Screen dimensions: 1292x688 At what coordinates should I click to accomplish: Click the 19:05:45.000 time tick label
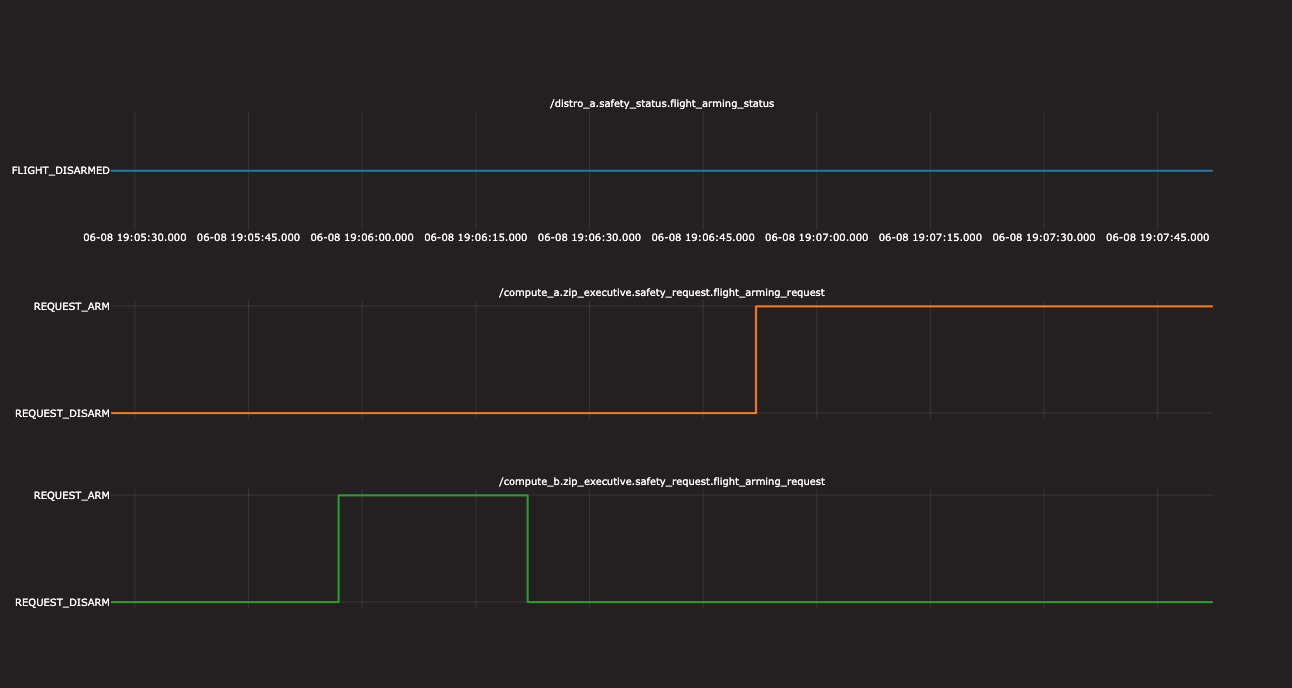coord(248,238)
